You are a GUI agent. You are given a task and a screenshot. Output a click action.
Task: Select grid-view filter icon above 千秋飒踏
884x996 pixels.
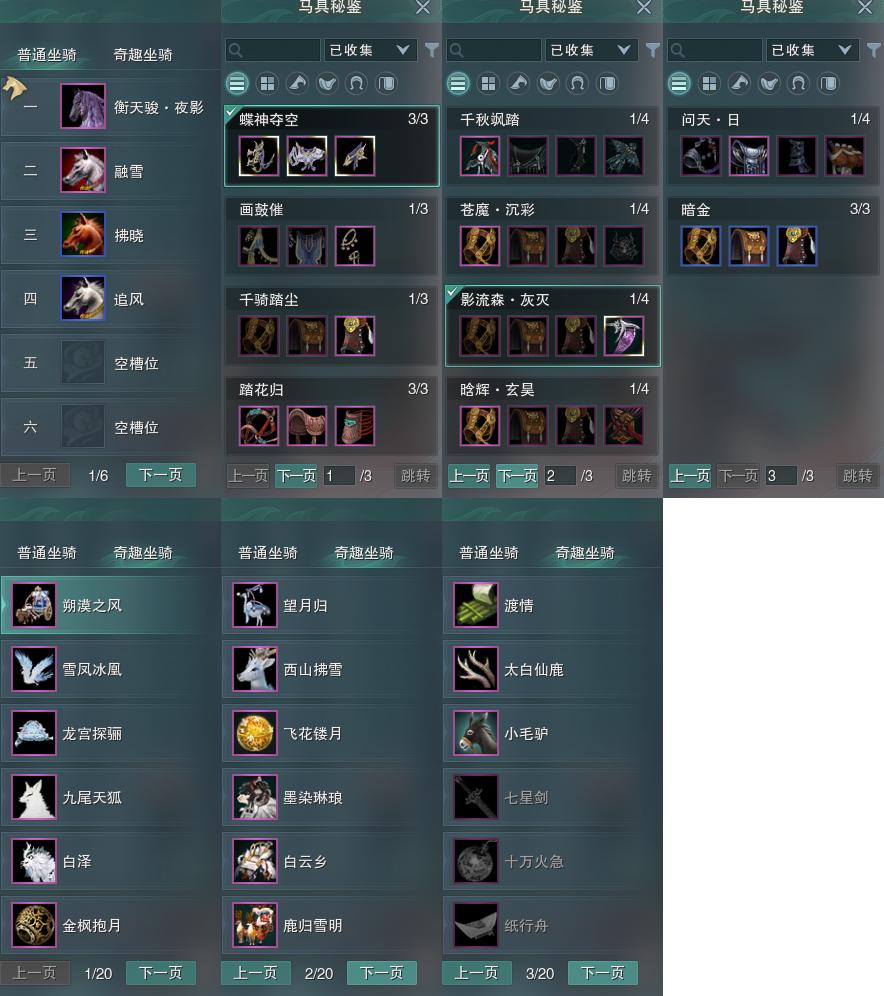pyautogui.click(x=488, y=83)
